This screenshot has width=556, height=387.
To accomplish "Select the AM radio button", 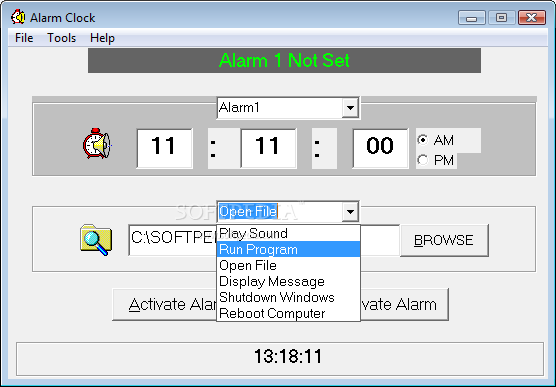I will (423, 140).
